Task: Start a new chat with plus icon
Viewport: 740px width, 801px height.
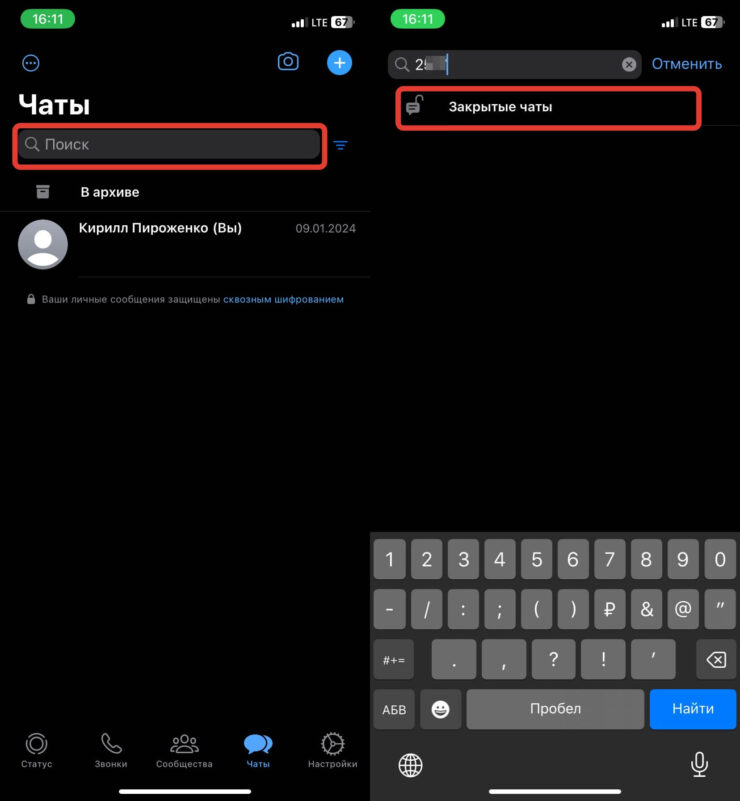Action: point(339,63)
